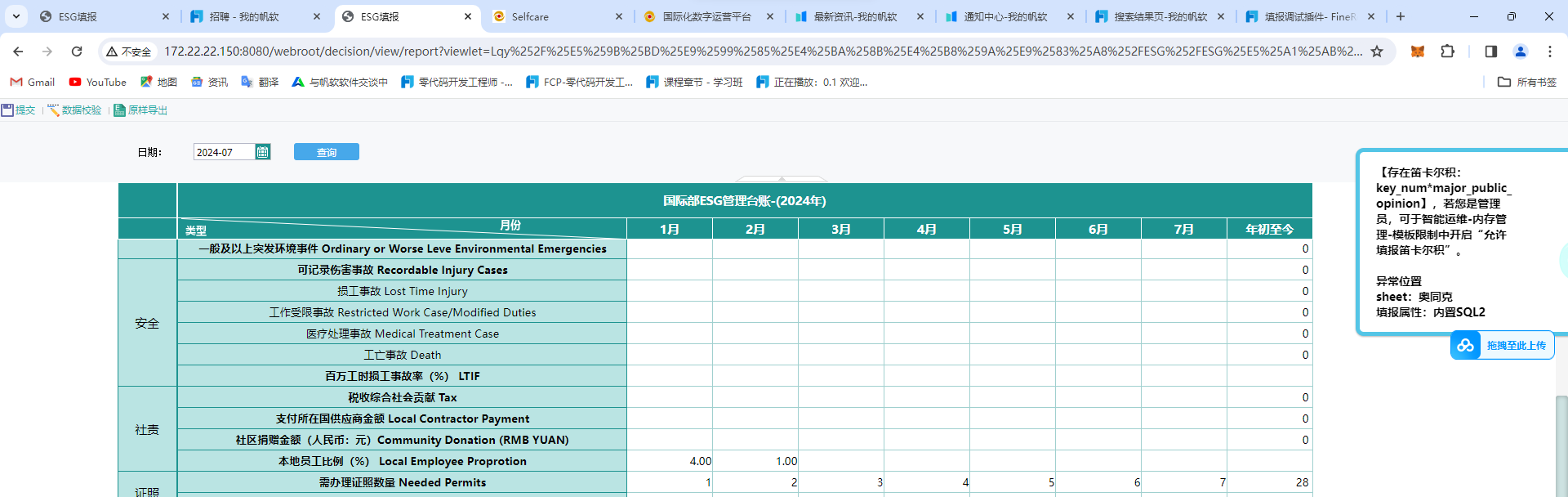Click the Community Donation row label
The height and width of the screenshot is (497, 1568).
pyautogui.click(x=403, y=440)
